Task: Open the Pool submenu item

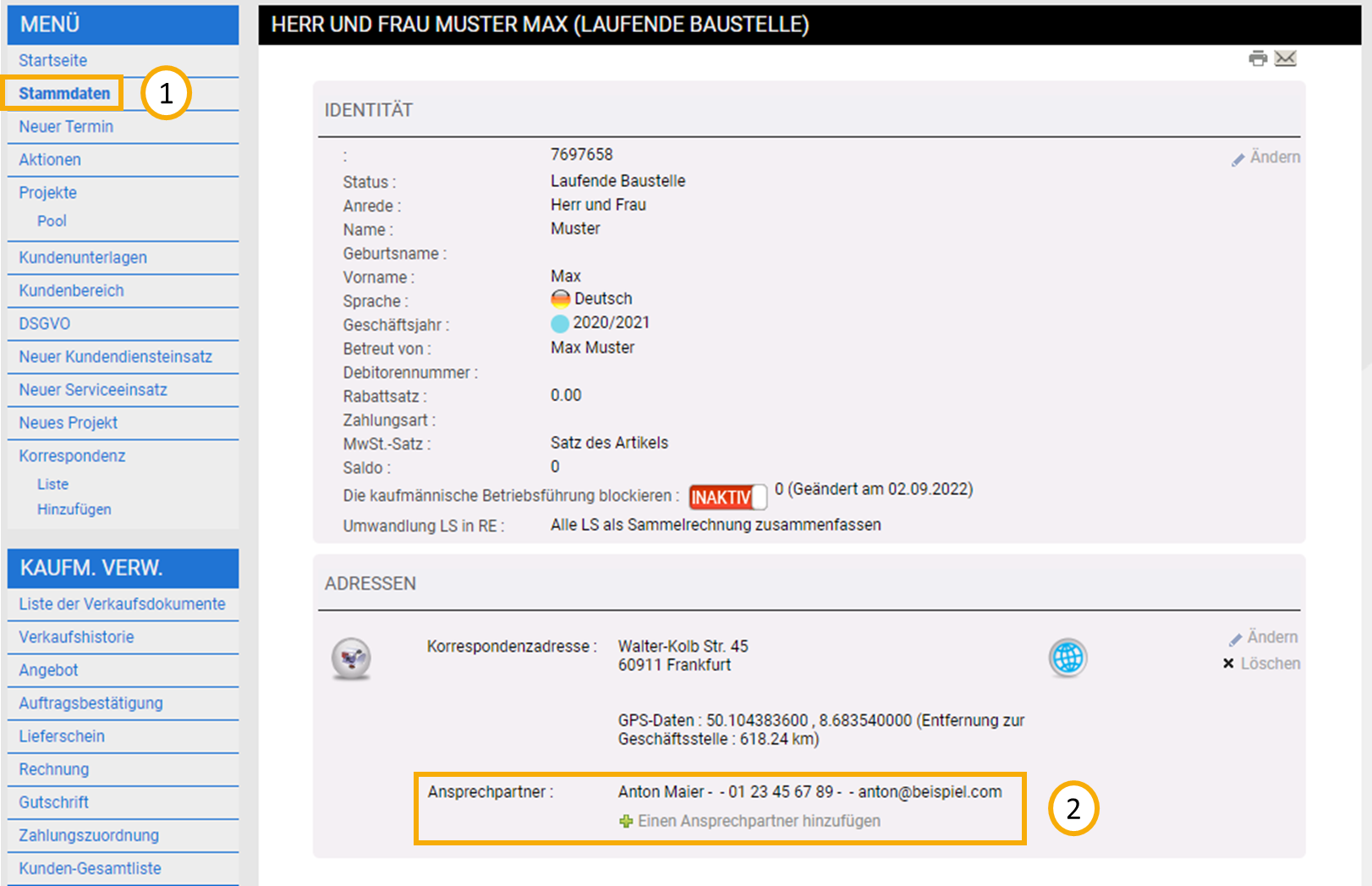Action: click(52, 221)
